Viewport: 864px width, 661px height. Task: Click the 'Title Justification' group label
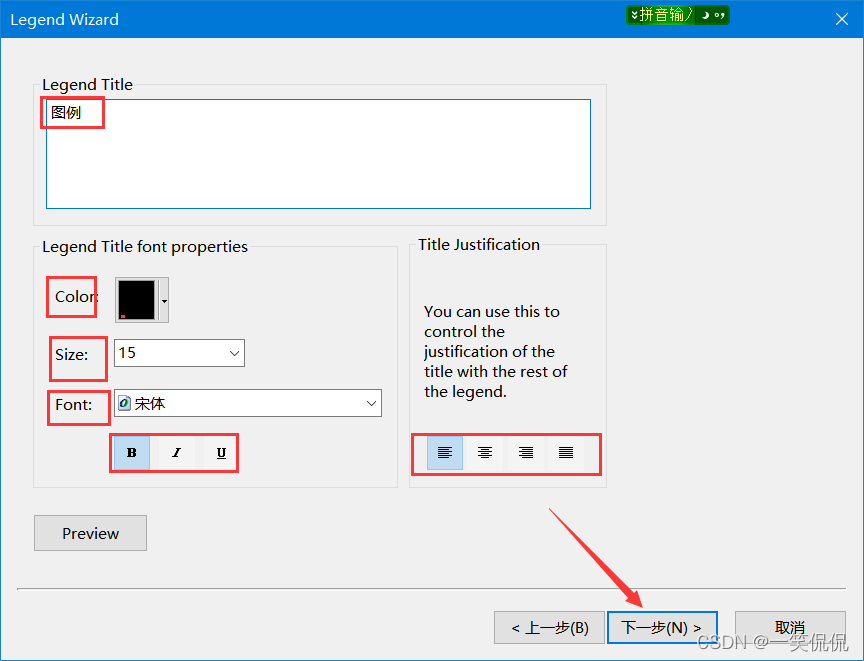pyautogui.click(x=479, y=245)
